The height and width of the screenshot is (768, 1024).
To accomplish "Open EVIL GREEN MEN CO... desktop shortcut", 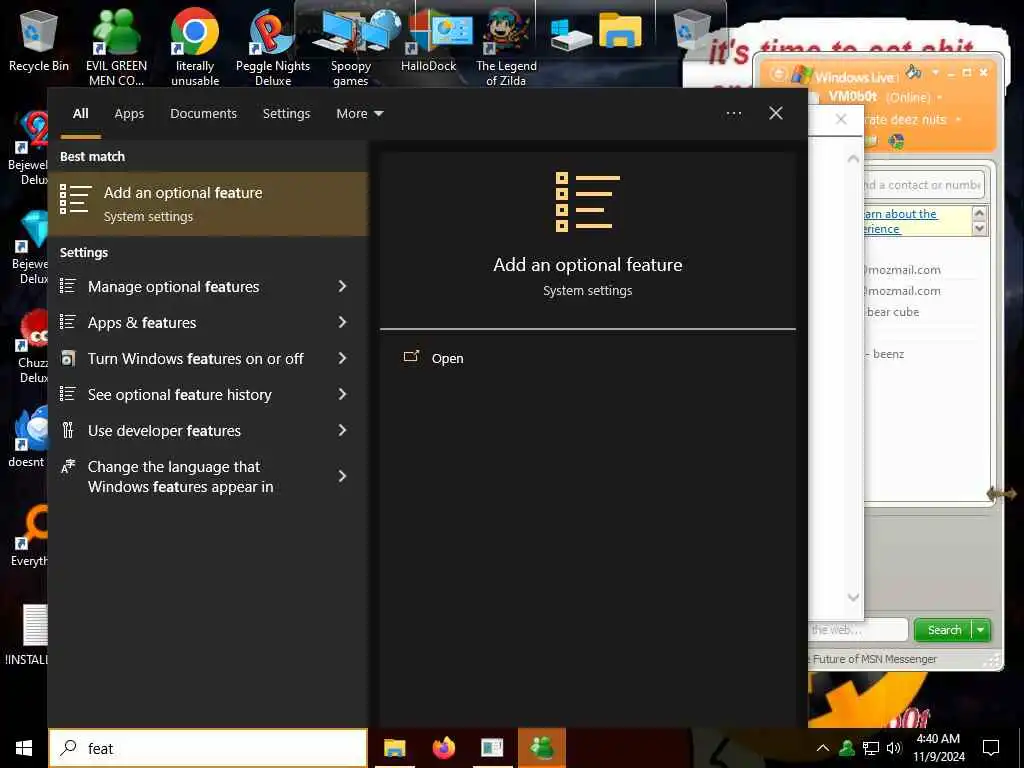I will tap(116, 46).
